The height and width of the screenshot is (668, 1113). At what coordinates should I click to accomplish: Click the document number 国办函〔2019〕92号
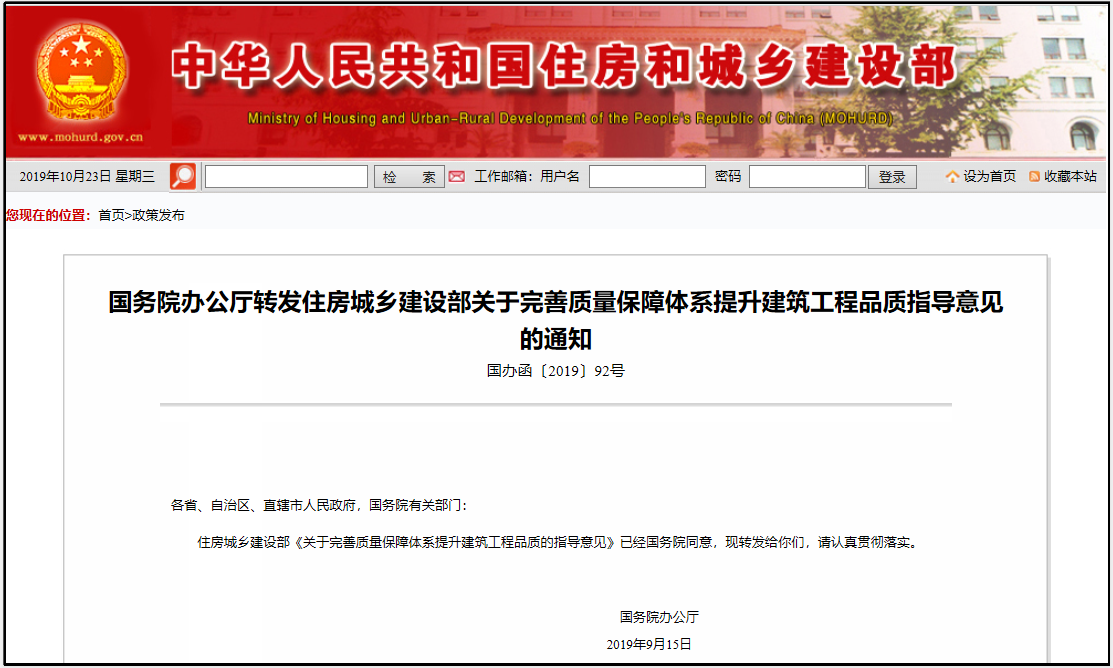pos(555,371)
